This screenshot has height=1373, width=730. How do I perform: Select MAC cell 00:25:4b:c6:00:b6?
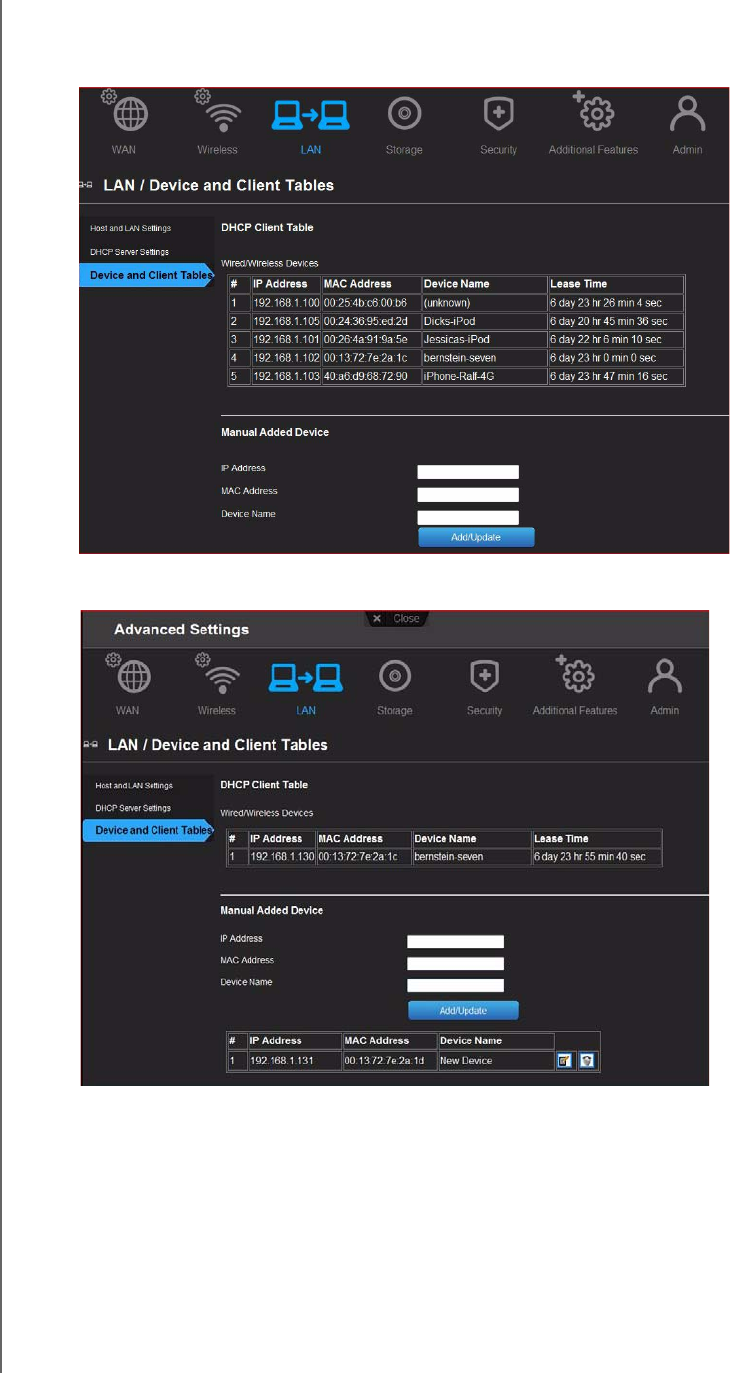coord(370,303)
